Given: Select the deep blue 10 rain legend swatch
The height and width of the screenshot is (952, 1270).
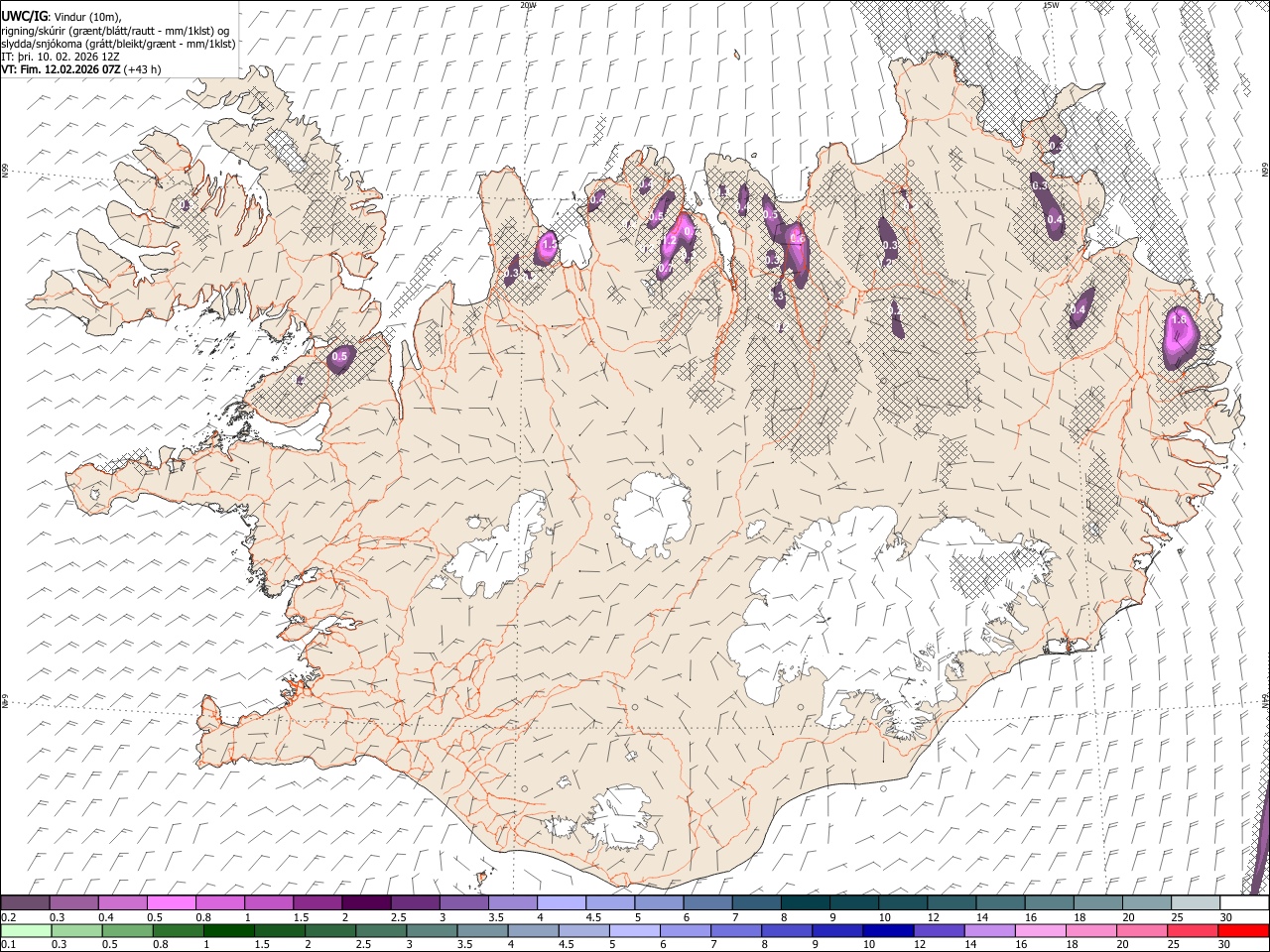Looking at the screenshot, I should 887,931.
